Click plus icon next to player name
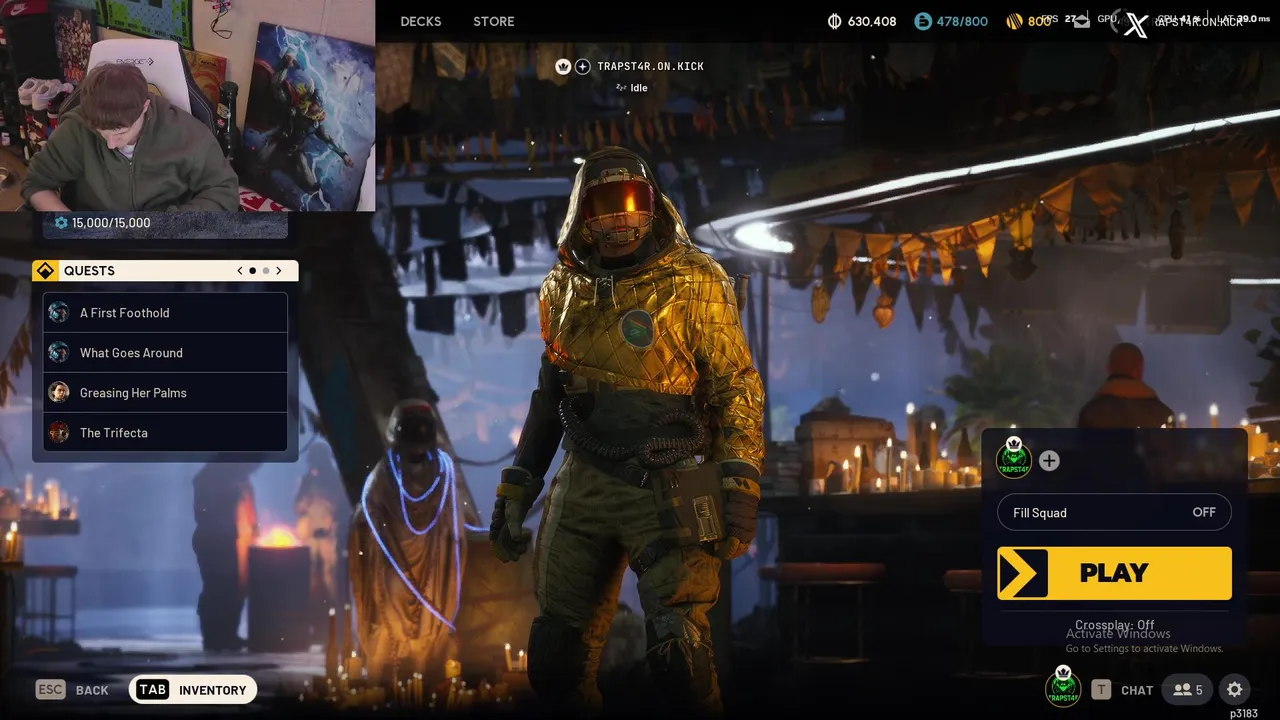 [583, 66]
